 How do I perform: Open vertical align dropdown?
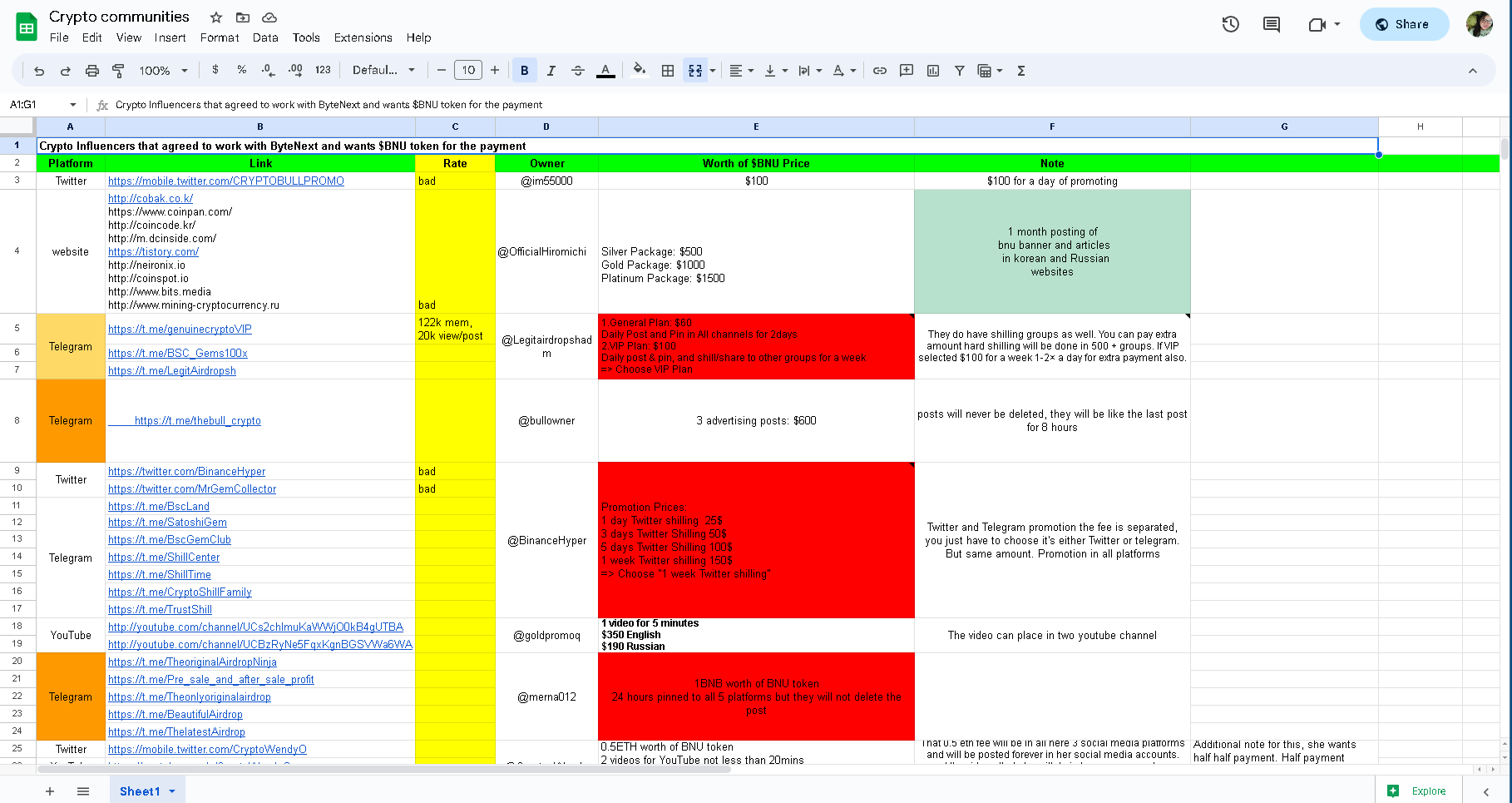click(775, 71)
